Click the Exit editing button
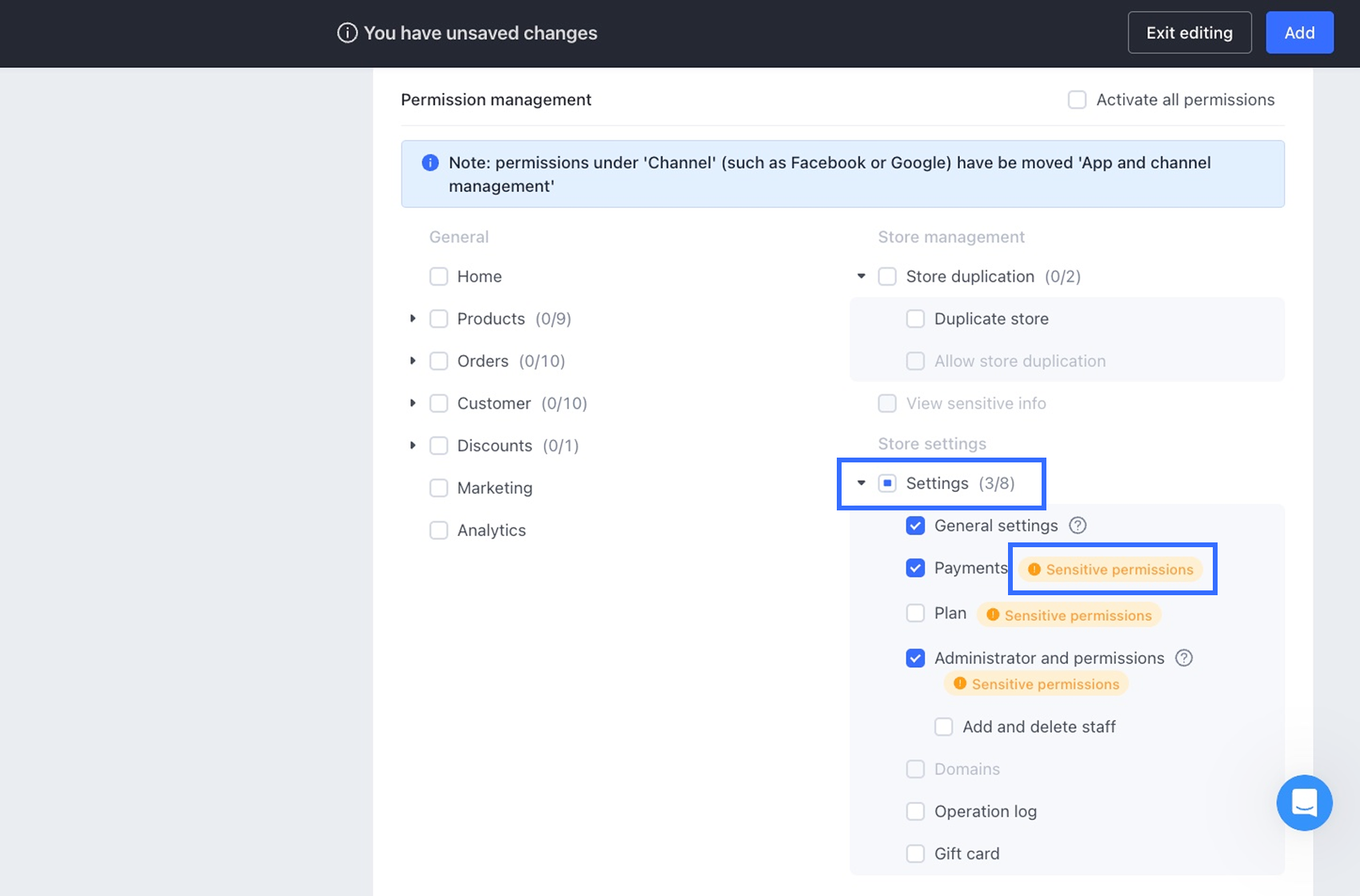The width and height of the screenshot is (1360, 896). [x=1189, y=33]
